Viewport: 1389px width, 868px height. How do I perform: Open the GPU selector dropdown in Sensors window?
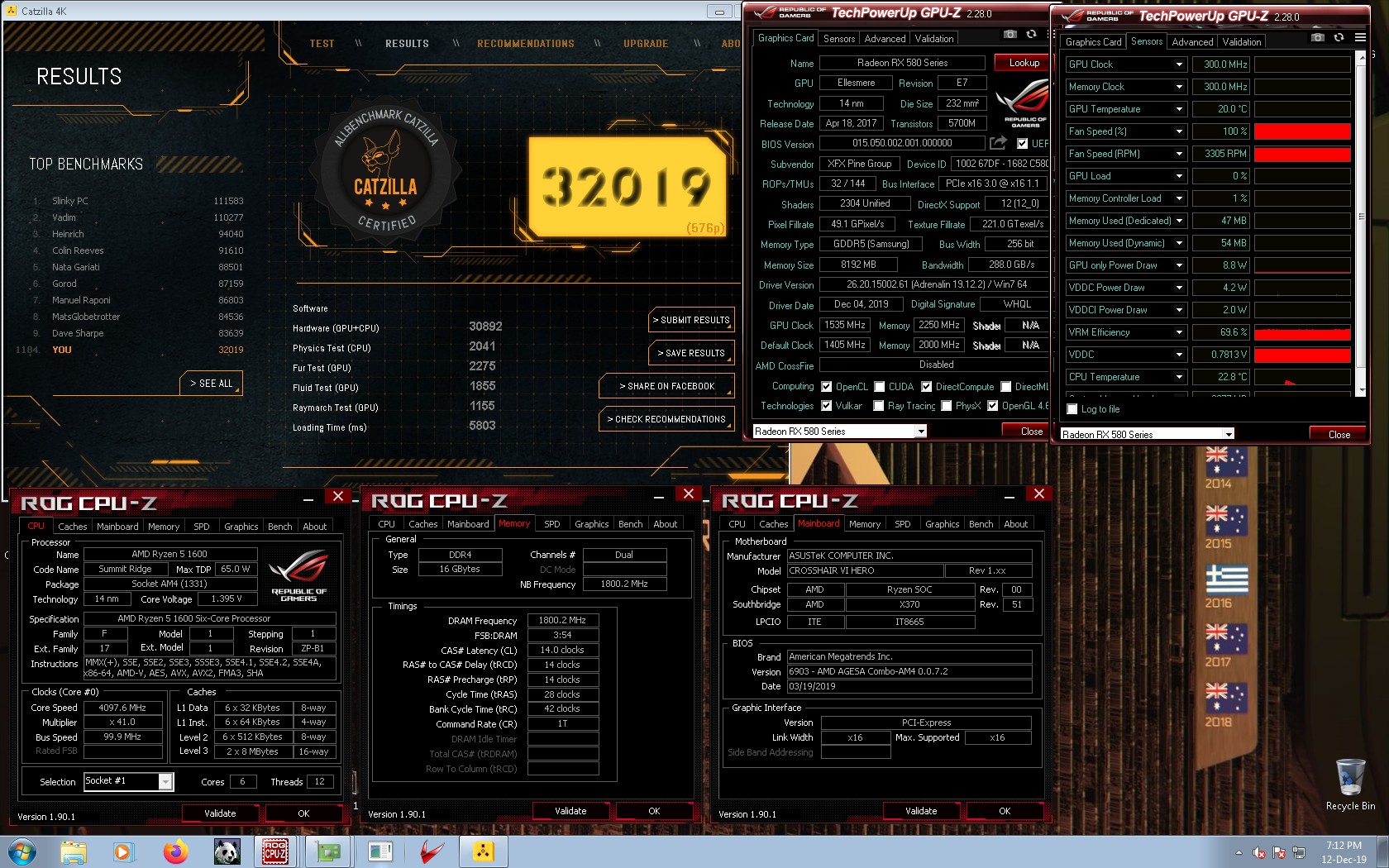point(1229,434)
